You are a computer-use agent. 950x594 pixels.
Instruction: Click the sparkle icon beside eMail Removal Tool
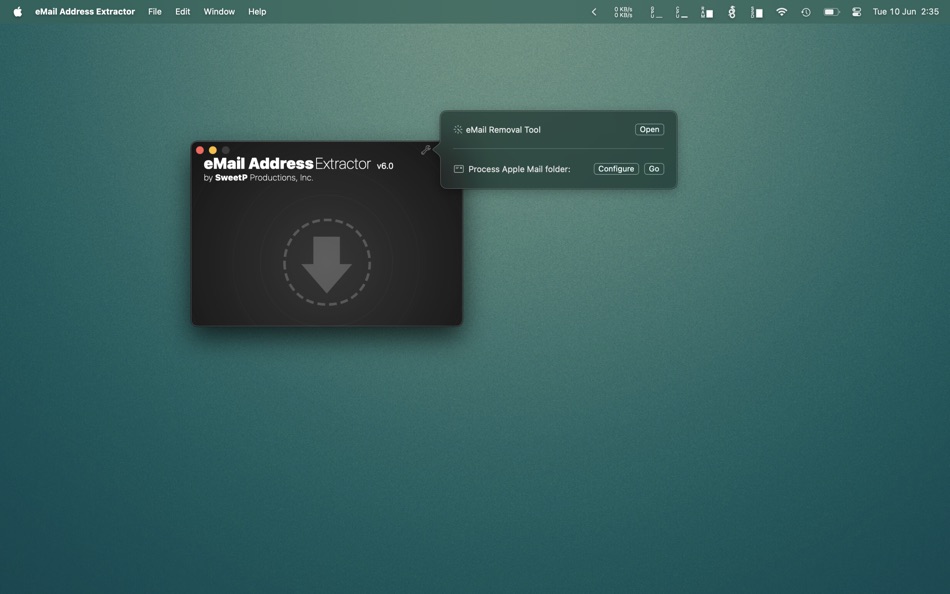click(458, 130)
